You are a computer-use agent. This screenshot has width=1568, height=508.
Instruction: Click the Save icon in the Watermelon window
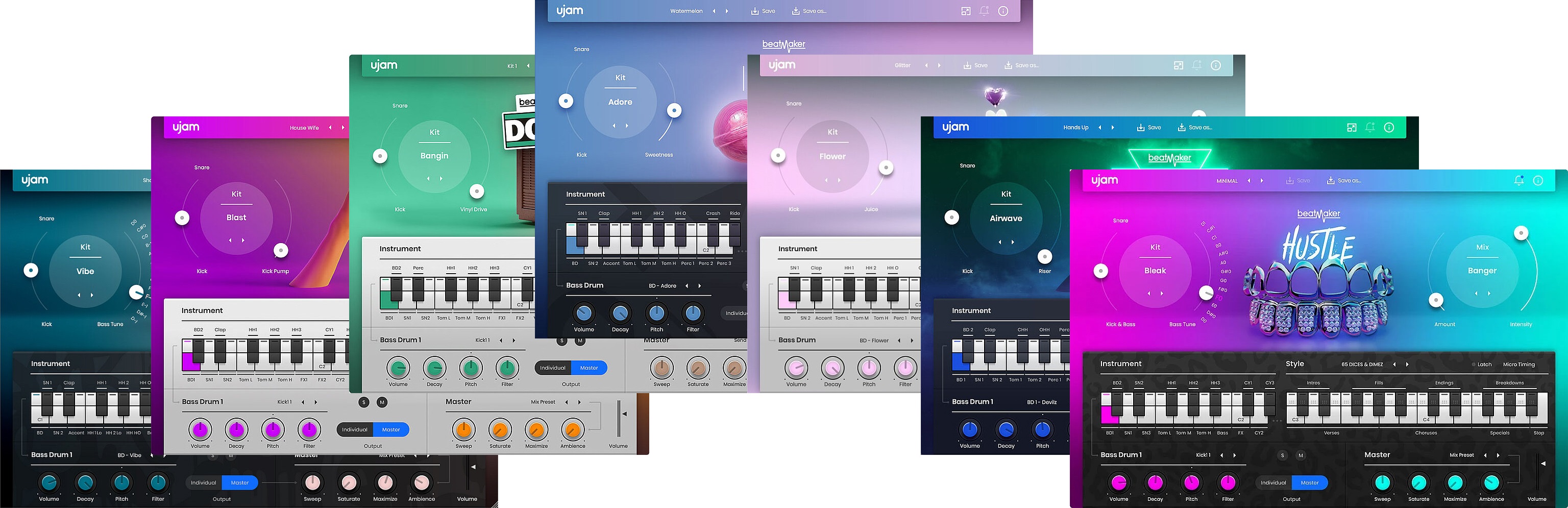pyautogui.click(x=755, y=11)
